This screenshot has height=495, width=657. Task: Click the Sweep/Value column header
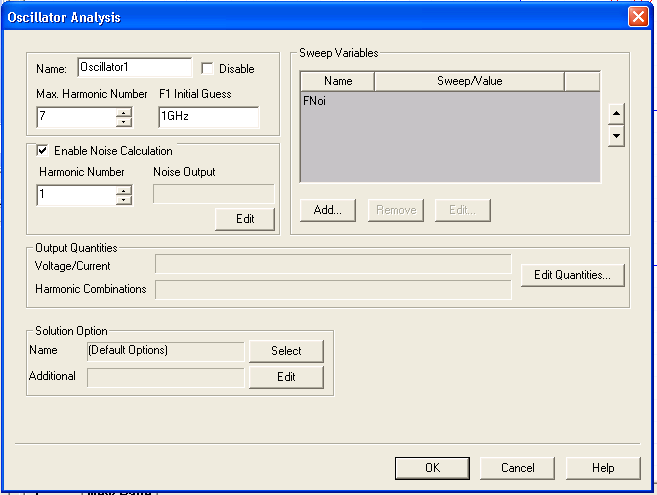coord(469,81)
